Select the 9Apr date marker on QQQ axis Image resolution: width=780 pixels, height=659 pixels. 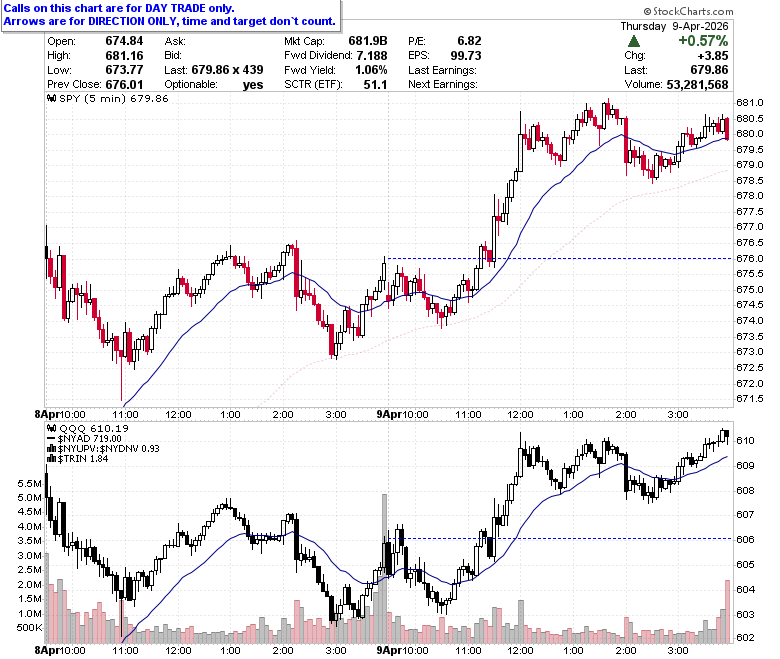point(386,650)
